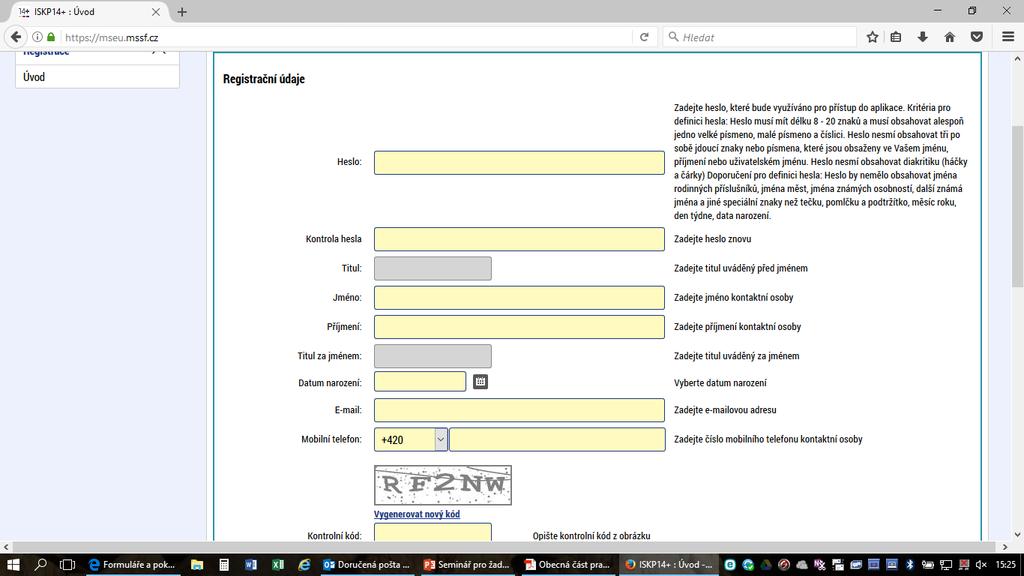
Task: Open Word from the taskbar
Action: point(251,564)
